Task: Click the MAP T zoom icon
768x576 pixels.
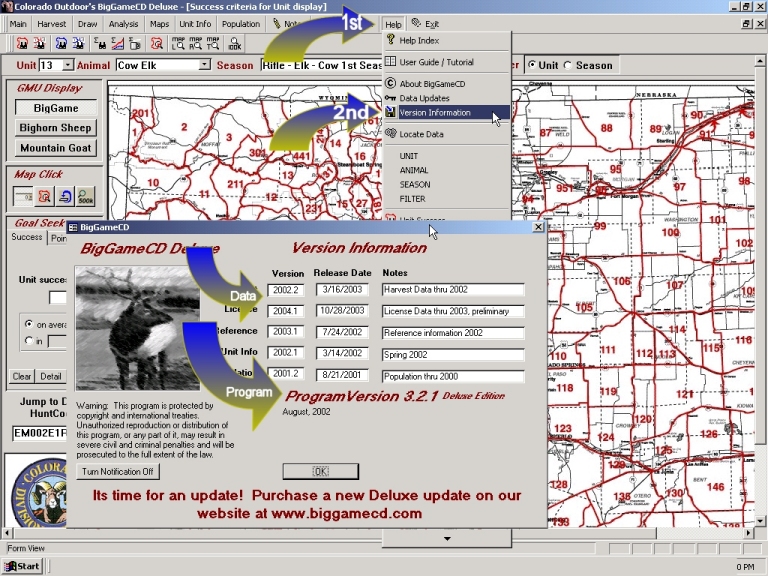Action: click(213, 44)
